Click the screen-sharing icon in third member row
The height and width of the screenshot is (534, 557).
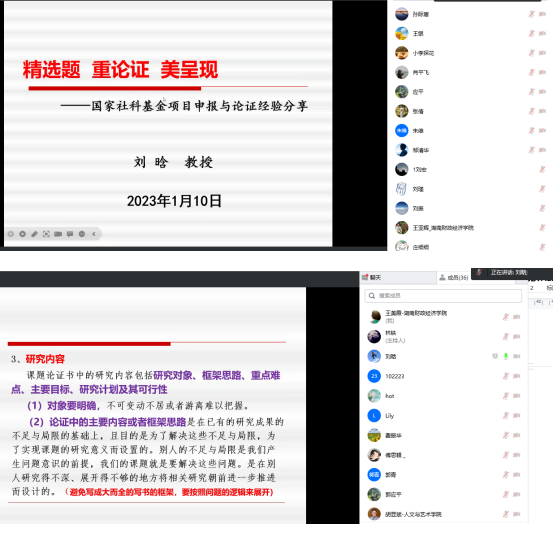pyautogui.click(x=495, y=356)
